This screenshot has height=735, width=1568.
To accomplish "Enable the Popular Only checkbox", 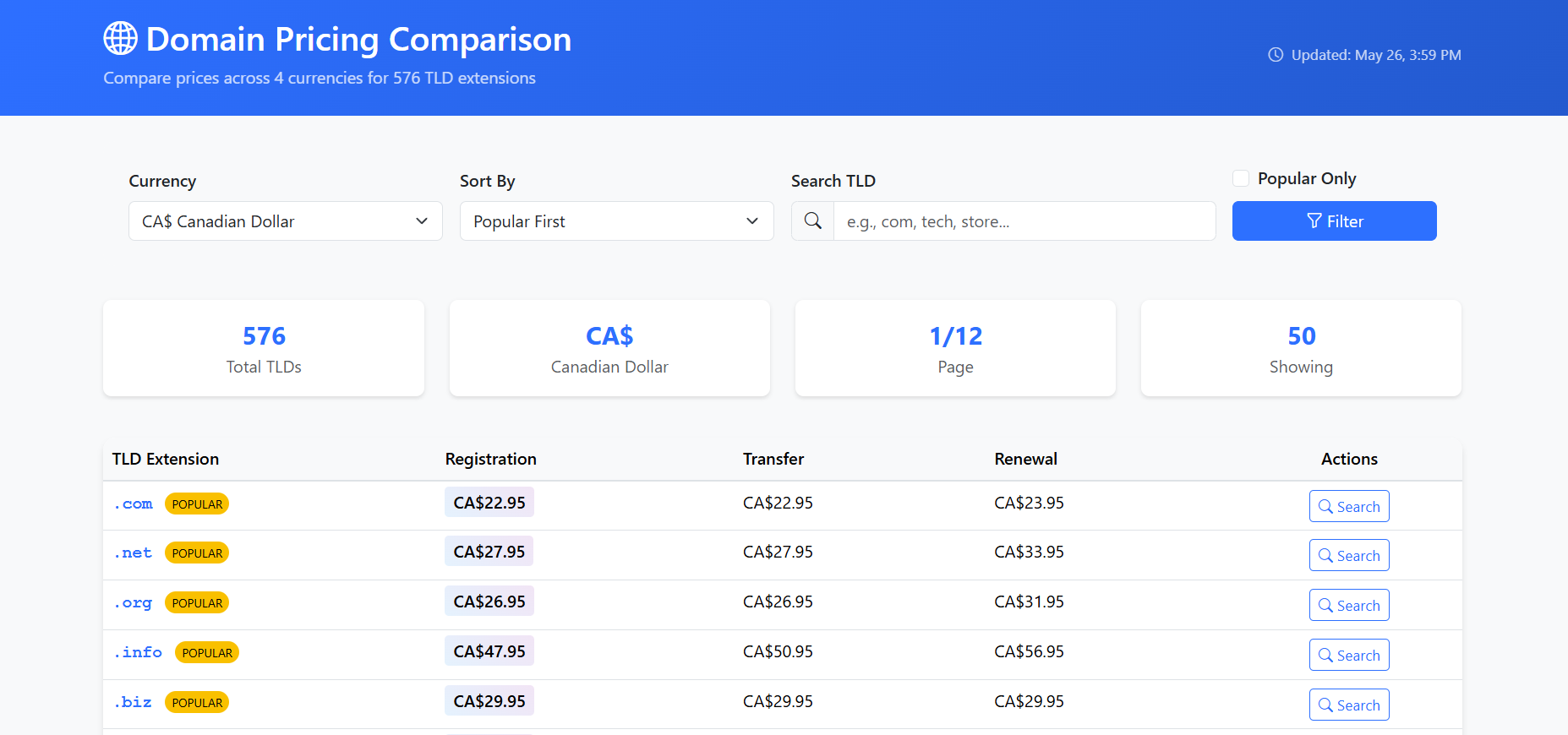I will [1241, 178].
